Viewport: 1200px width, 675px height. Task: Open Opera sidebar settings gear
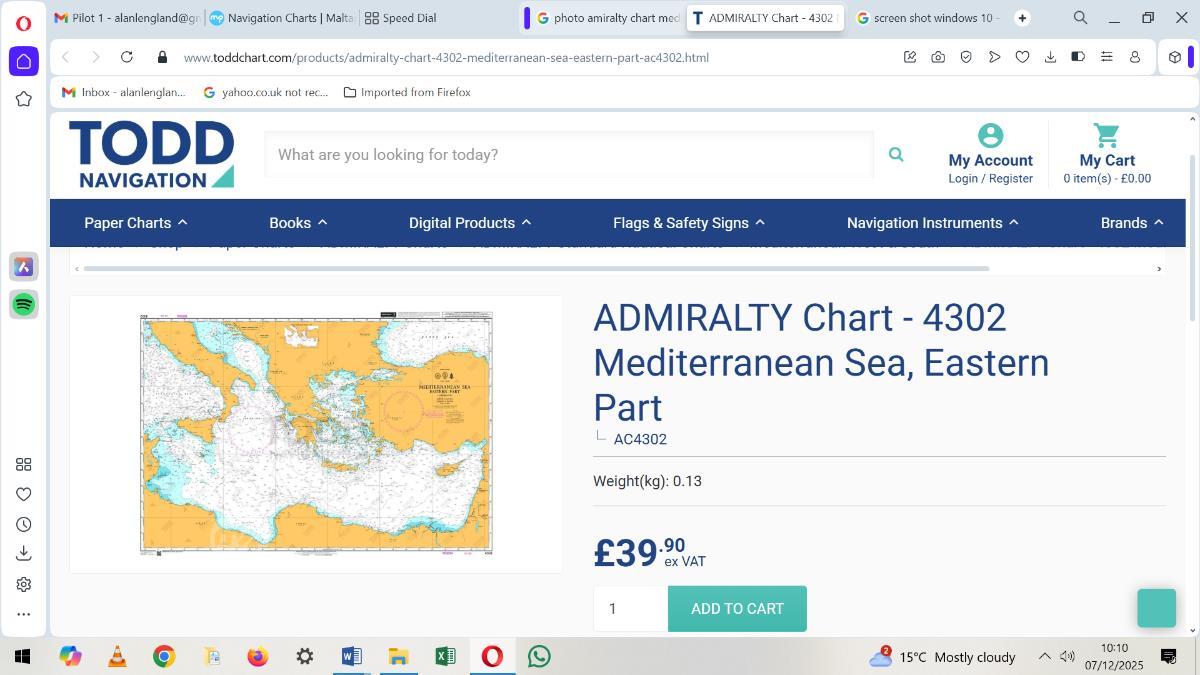pyautogui.click(x=24, y=584)
